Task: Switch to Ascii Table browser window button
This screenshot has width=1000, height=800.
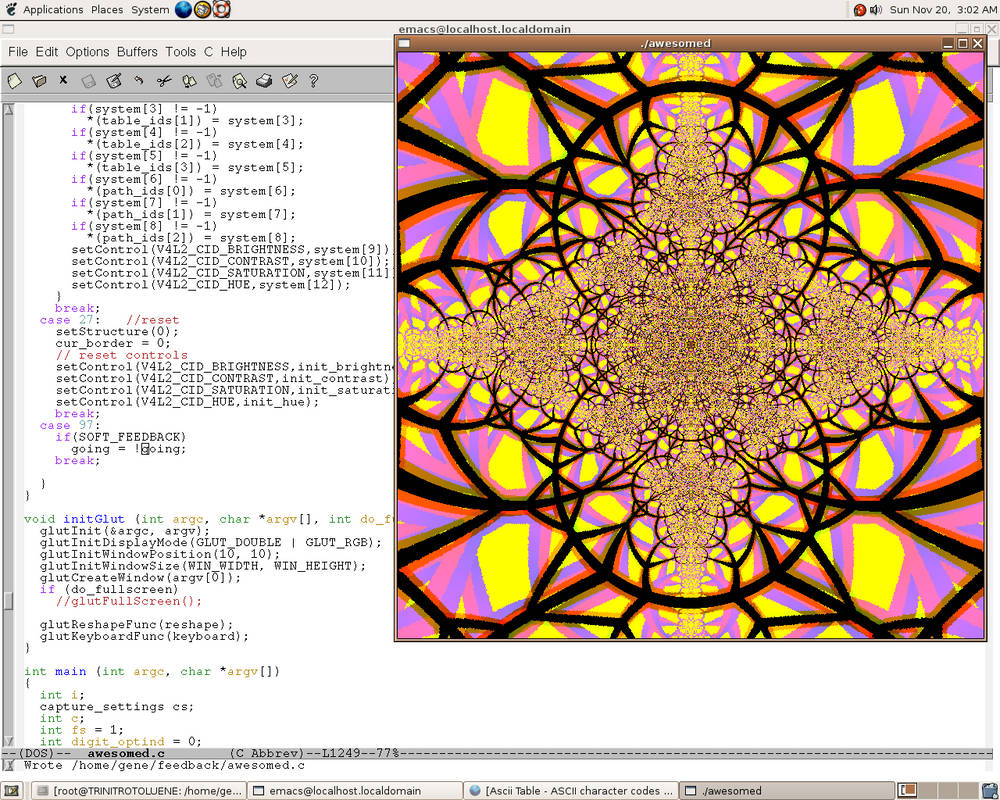Action: coord(571,791)
